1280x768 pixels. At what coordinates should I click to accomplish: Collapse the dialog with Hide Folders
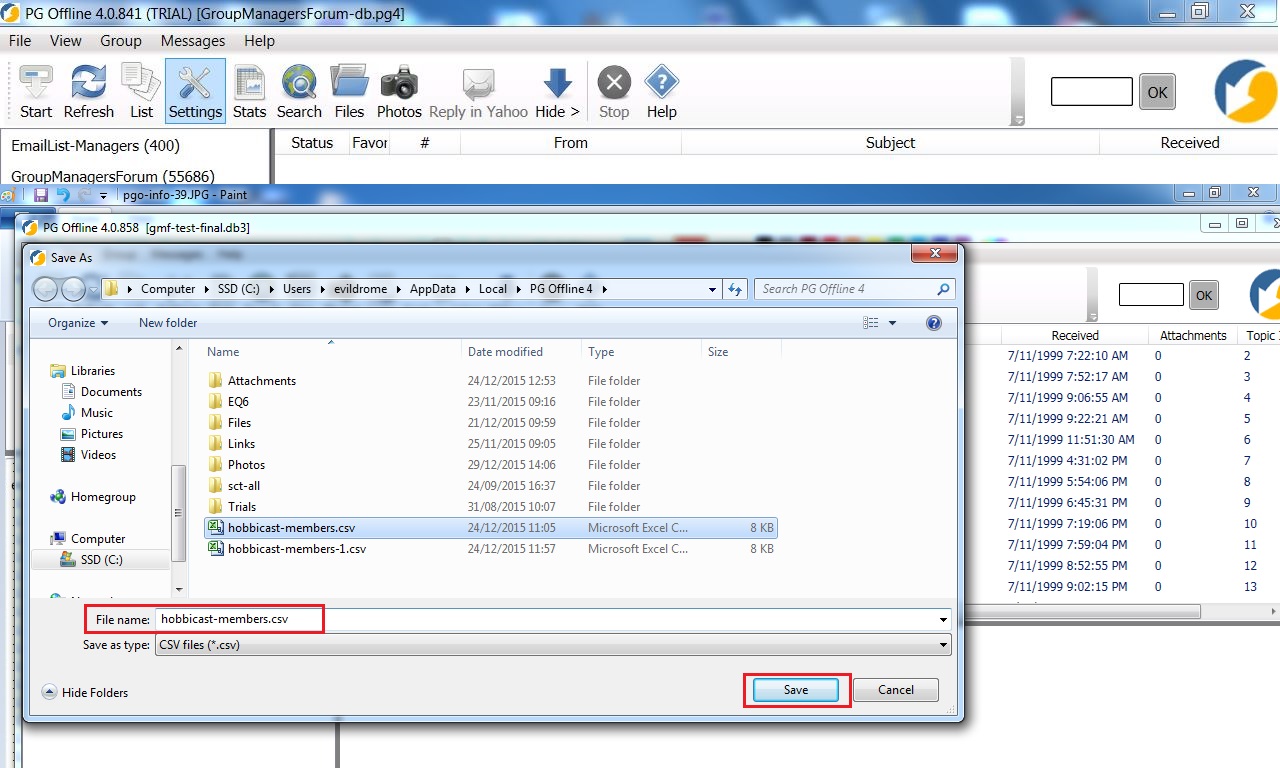point(85,692)
